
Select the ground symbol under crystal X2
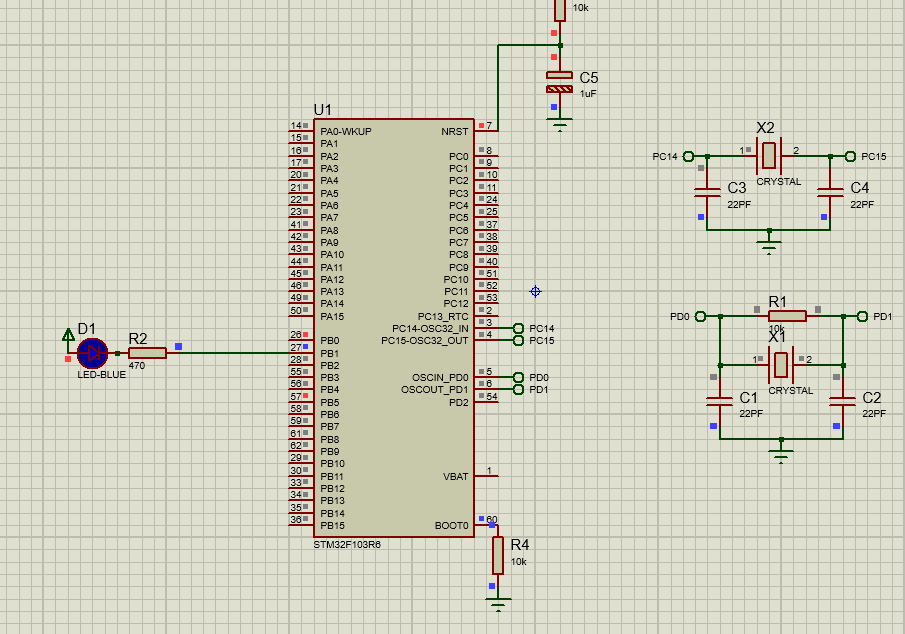(x=768, y=240)
